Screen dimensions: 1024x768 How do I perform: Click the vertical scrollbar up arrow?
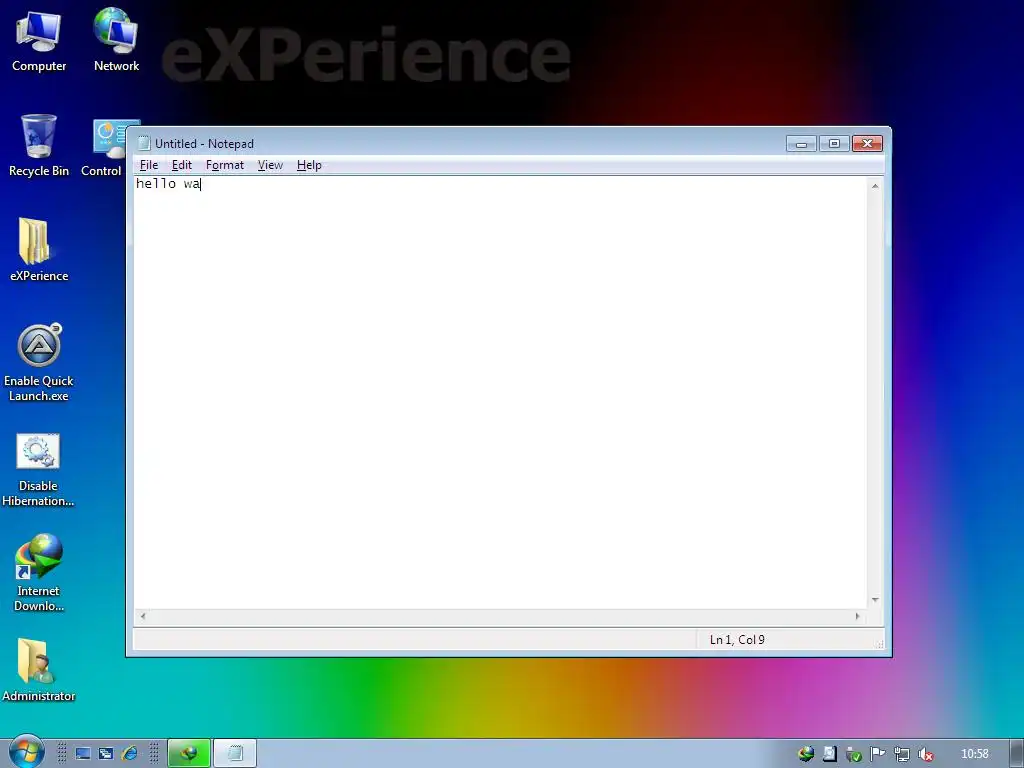pos(875,186)
